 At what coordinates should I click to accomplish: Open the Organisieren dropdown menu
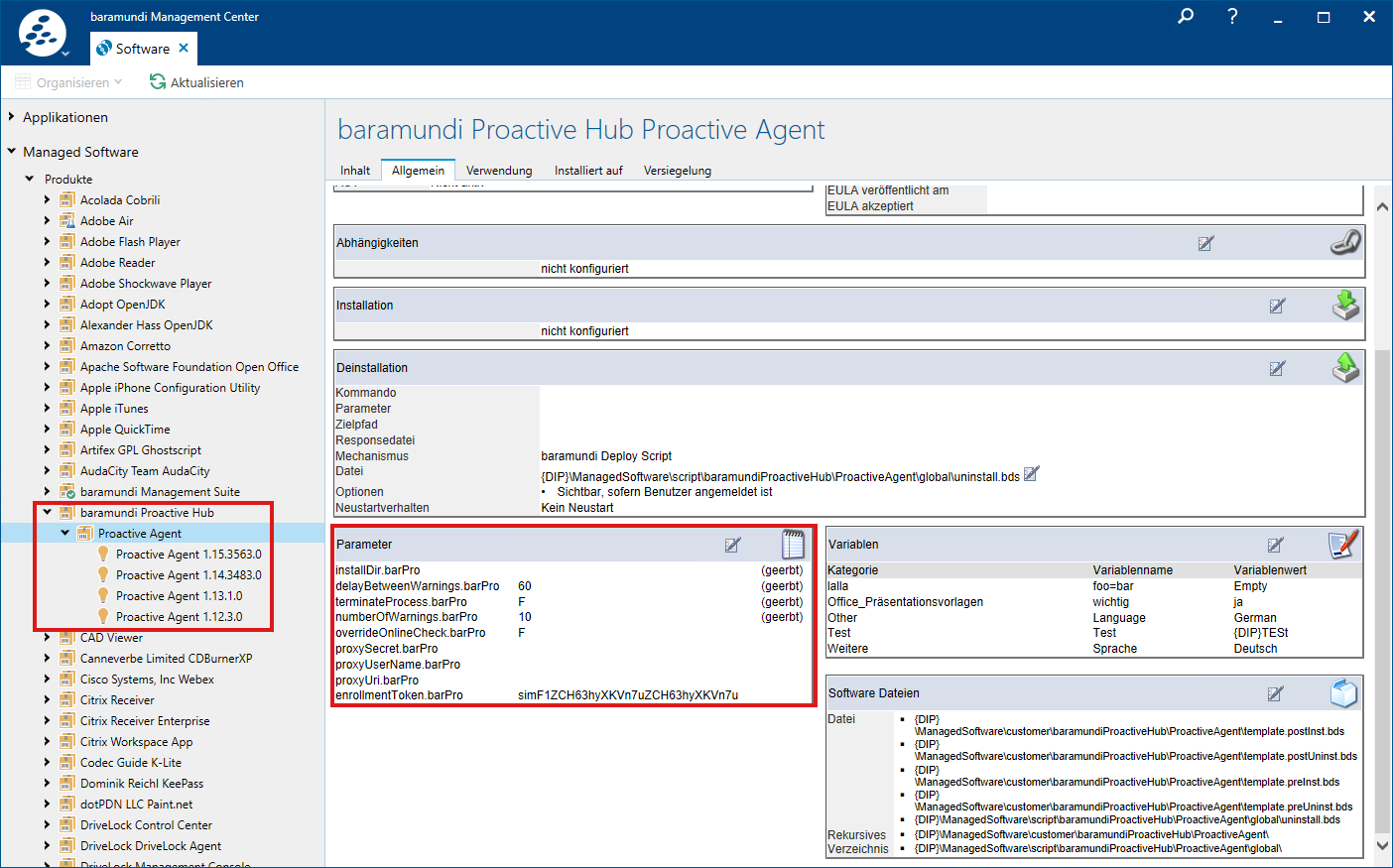[x=69, y=82]
